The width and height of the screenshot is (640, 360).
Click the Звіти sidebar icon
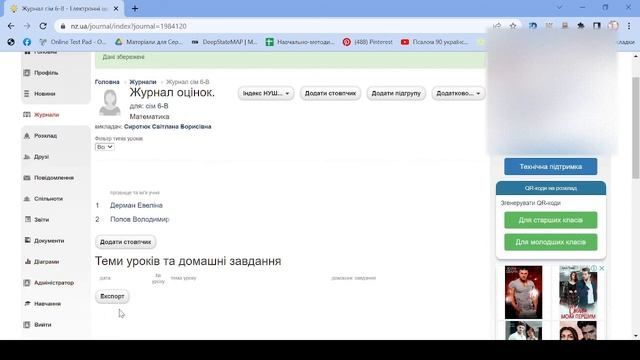click(27, 219)
